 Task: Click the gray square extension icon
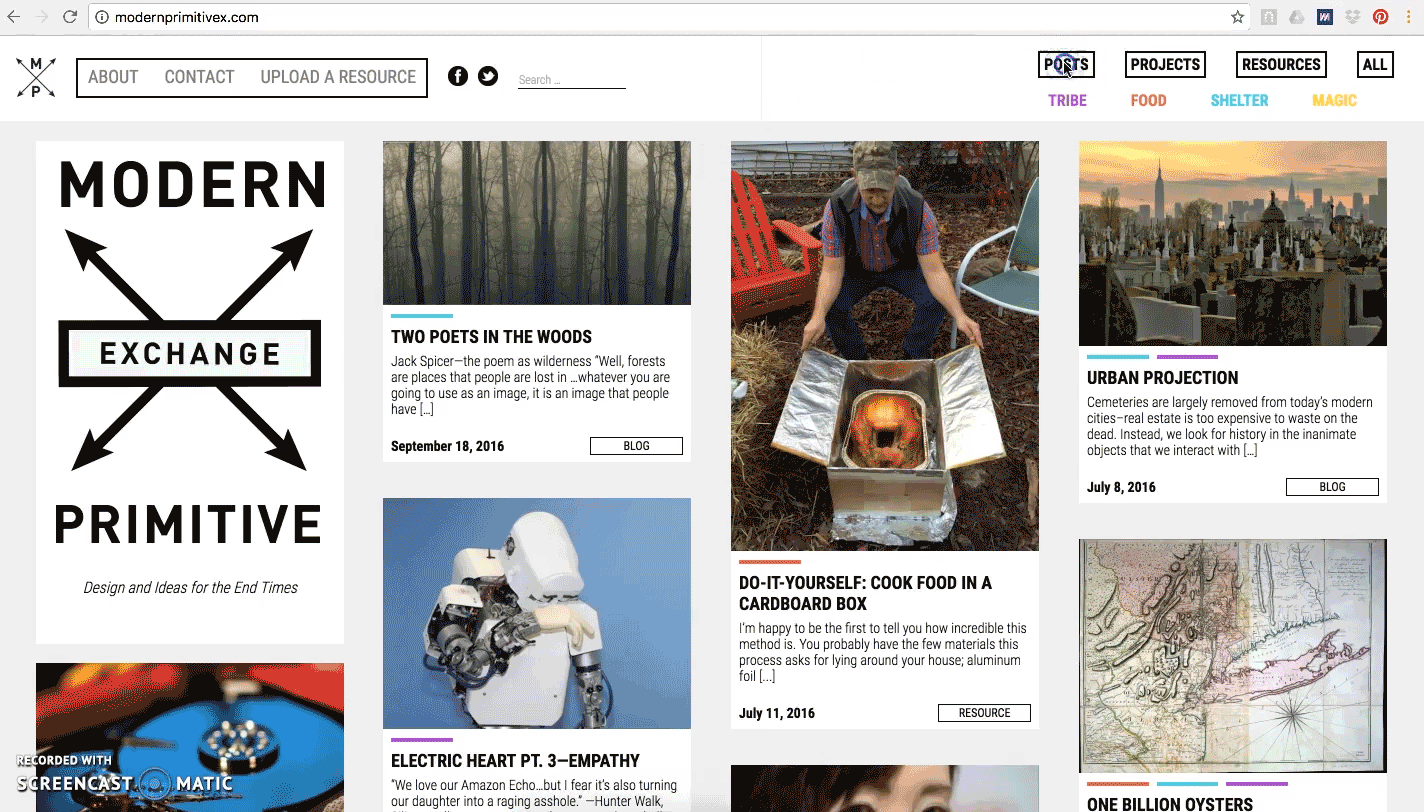pyautogui.click(x=1268, y=17)
